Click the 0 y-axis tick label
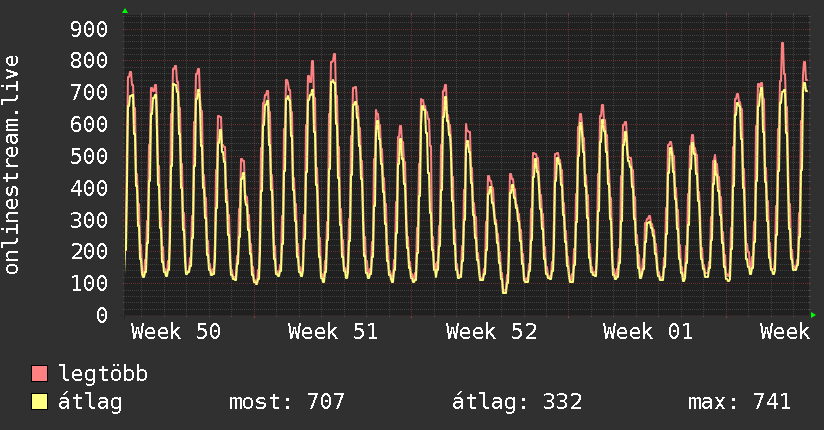The image size is (824, 430). (100, 315)
